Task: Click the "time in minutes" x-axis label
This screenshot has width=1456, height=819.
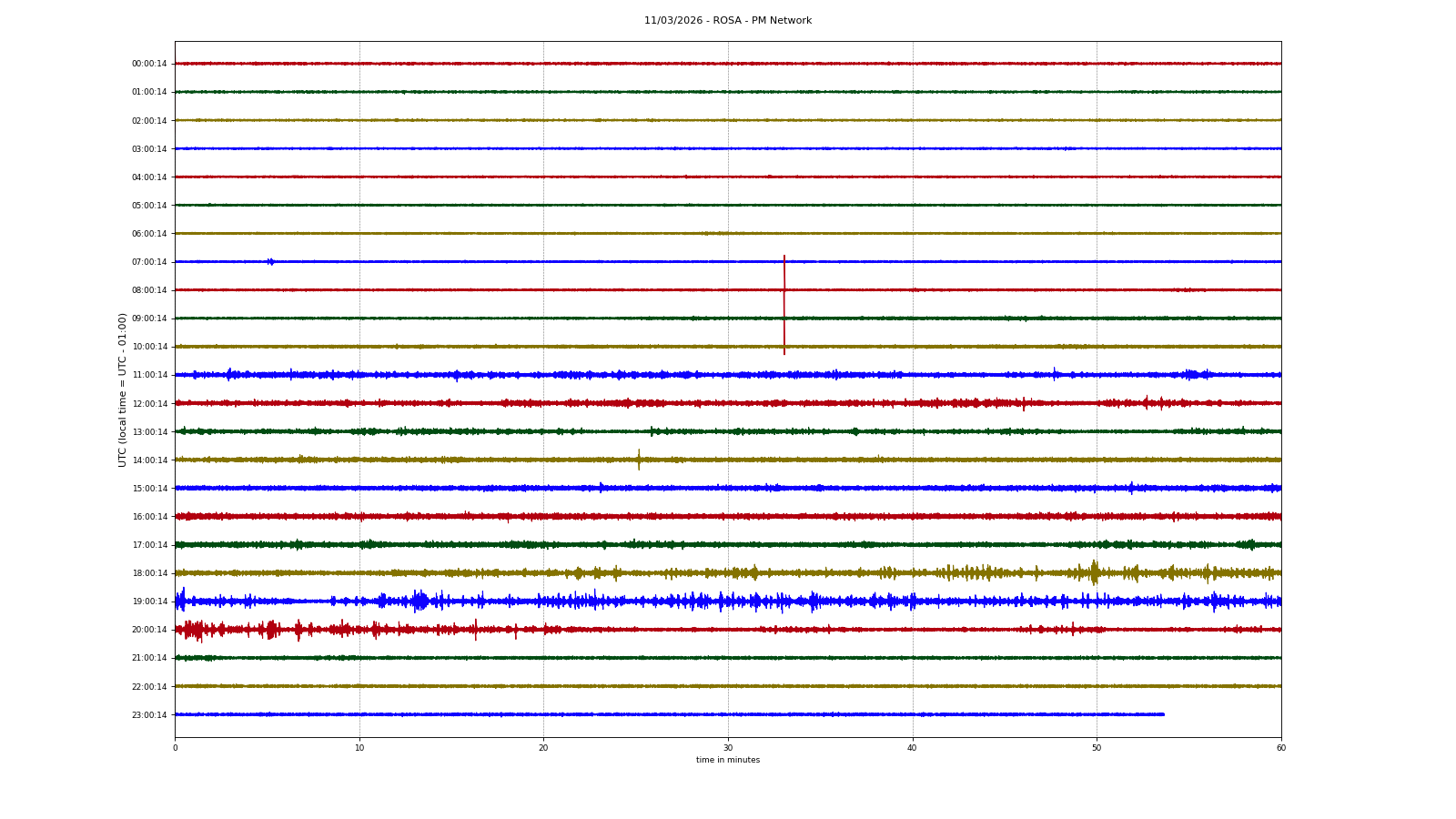Action: pos(727,760)
